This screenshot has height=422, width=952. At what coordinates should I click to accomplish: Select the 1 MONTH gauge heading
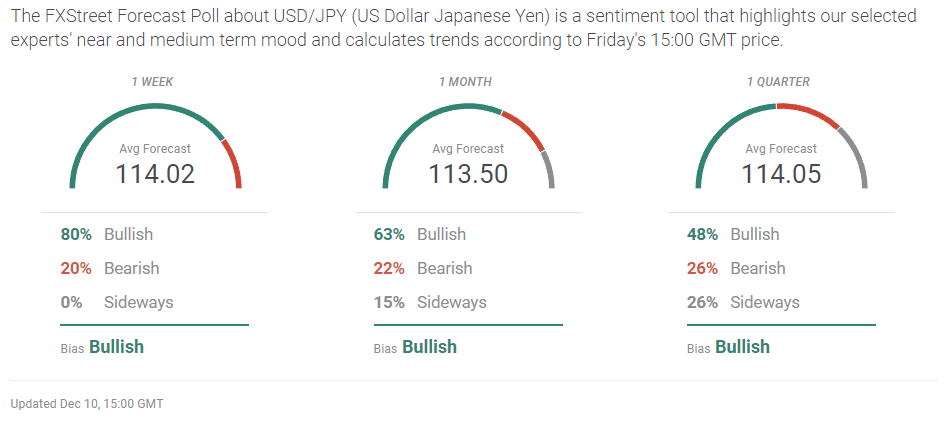466,82
